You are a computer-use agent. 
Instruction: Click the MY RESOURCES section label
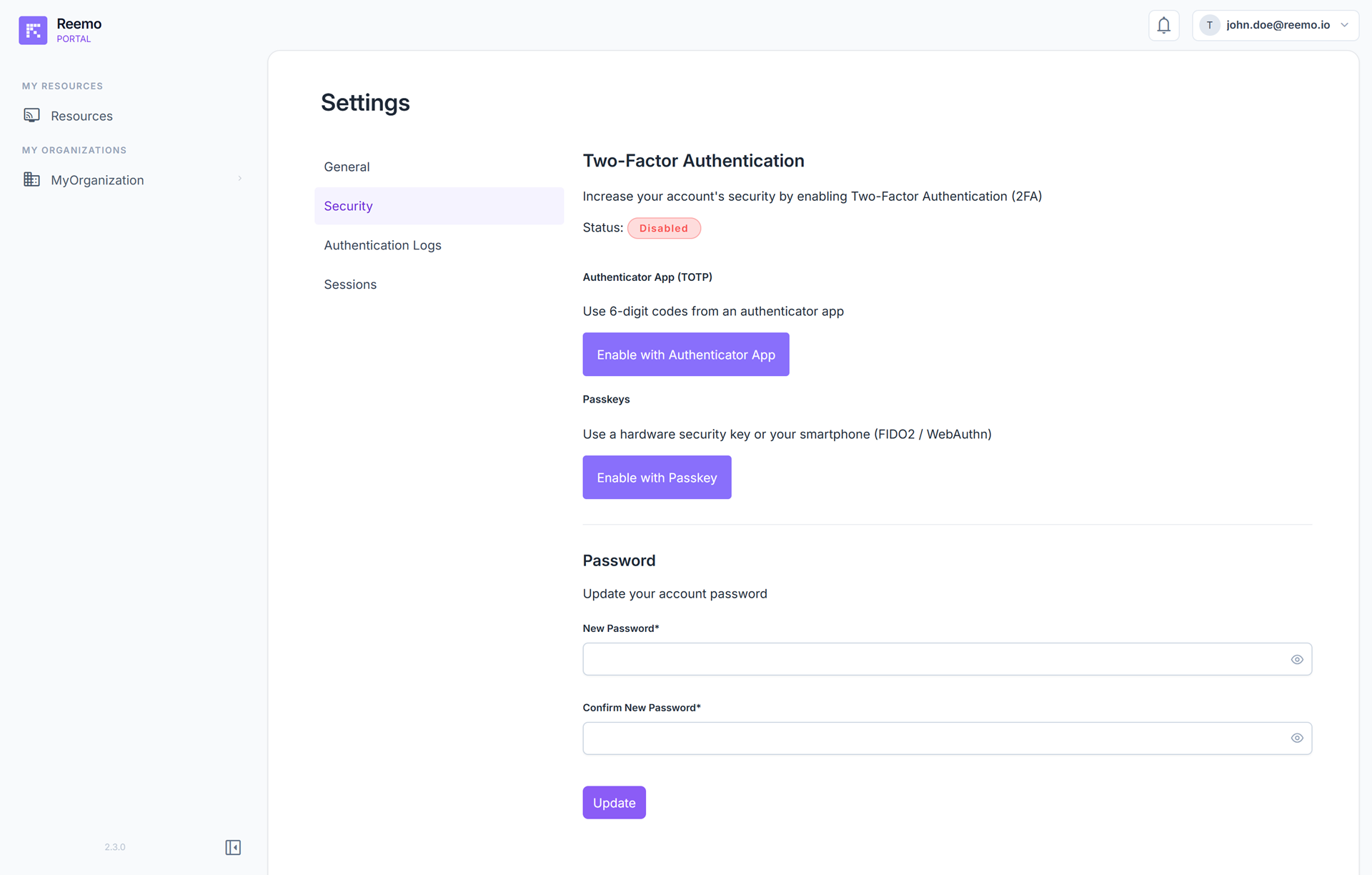[x=62, y=86]
